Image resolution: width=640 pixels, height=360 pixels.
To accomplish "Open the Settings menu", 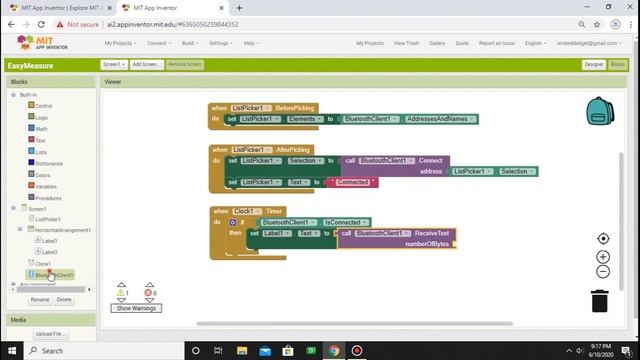I will 221,43.
